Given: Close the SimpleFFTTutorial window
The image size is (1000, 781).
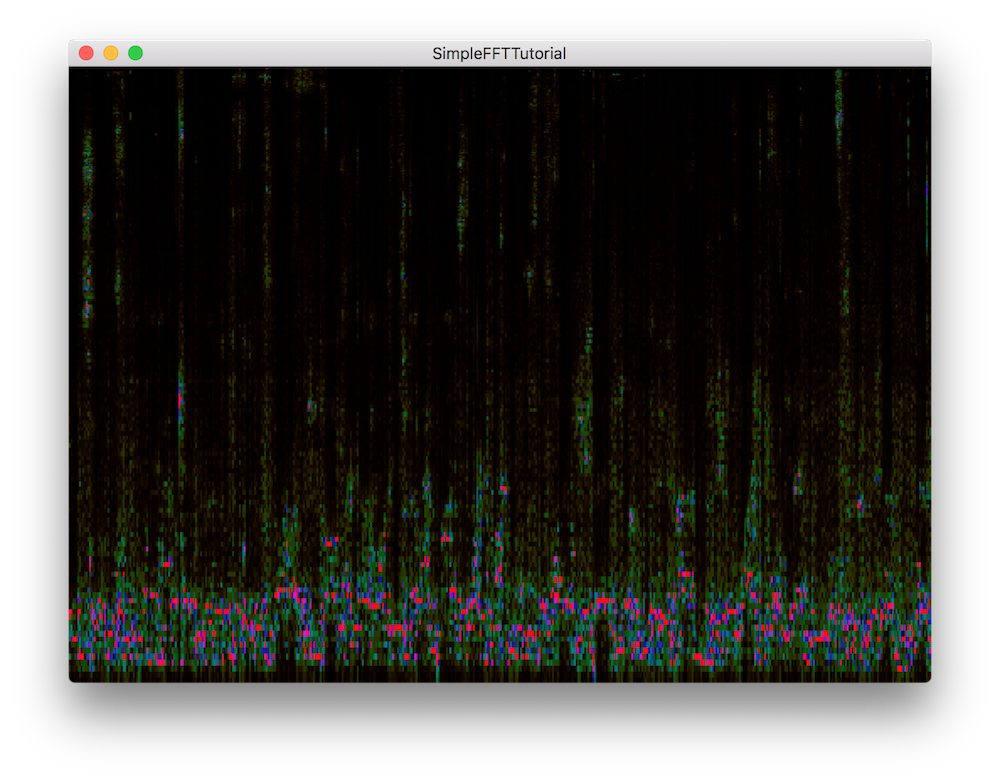Looking at the screenshot, I should [x=86, y=53].
